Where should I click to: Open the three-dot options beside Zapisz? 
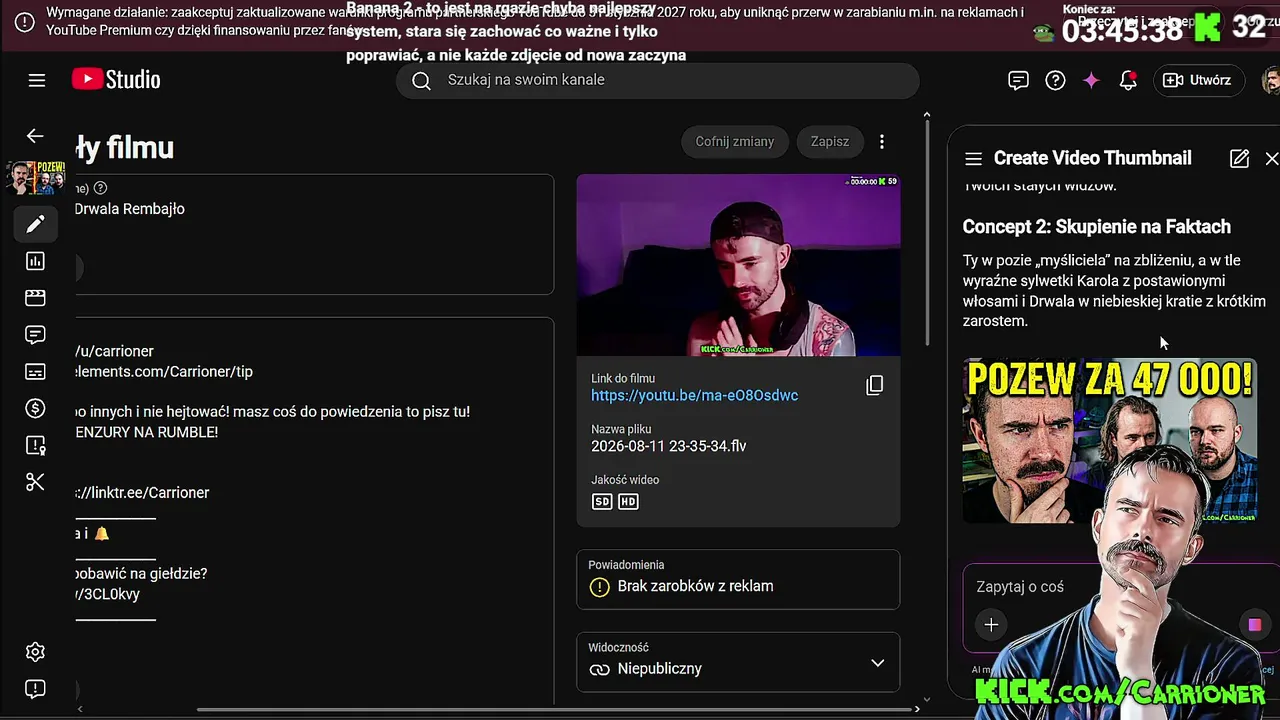tap(882, 142)
